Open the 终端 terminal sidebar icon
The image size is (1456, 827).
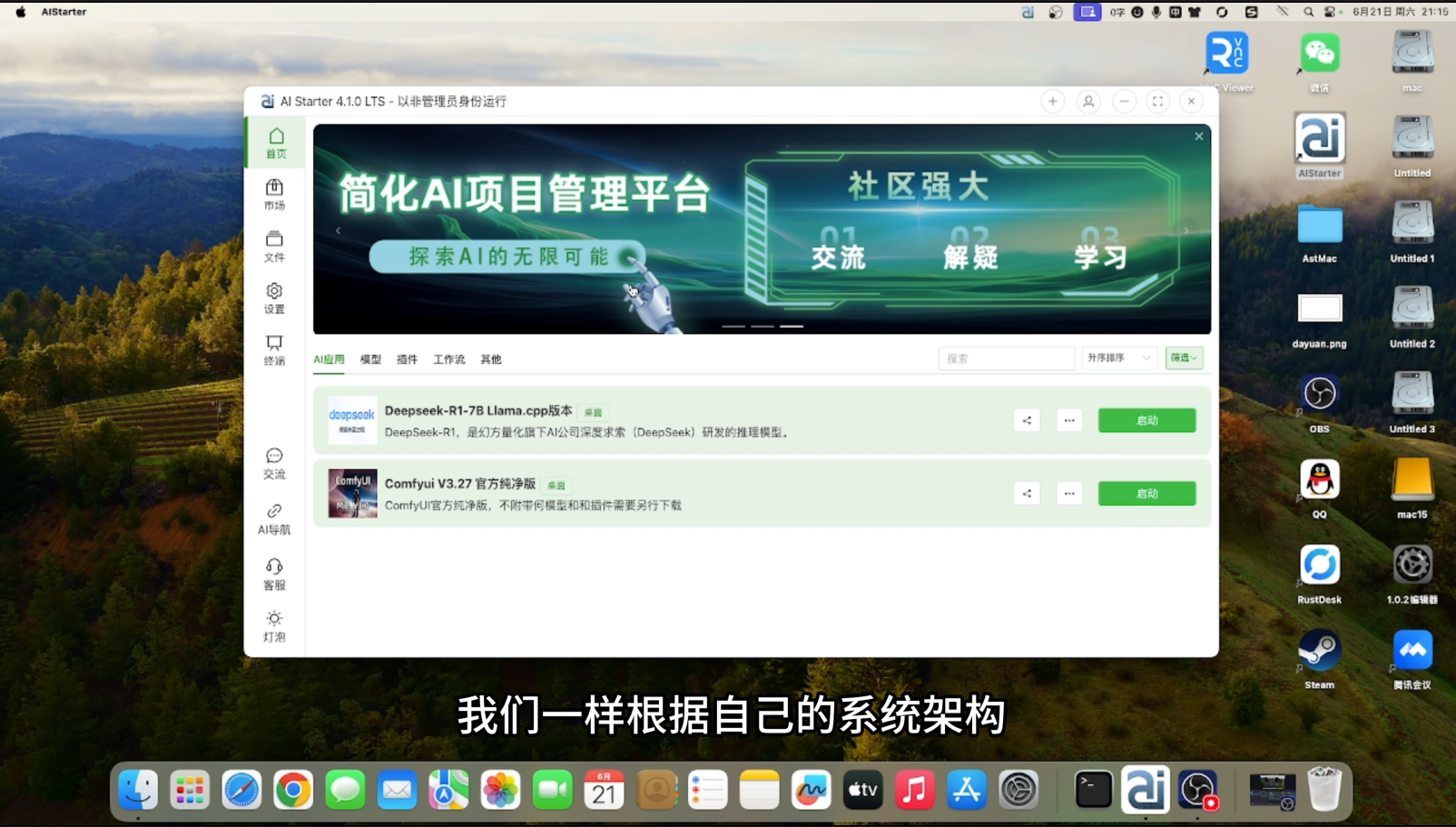coord(274,350)
